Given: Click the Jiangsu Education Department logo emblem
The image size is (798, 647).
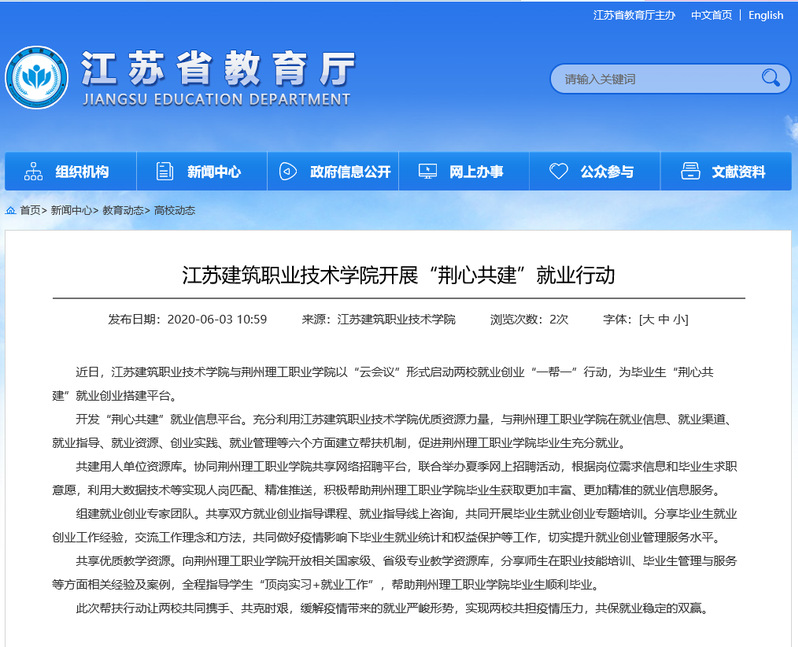Looking at the screenshot, I should 36,78.
